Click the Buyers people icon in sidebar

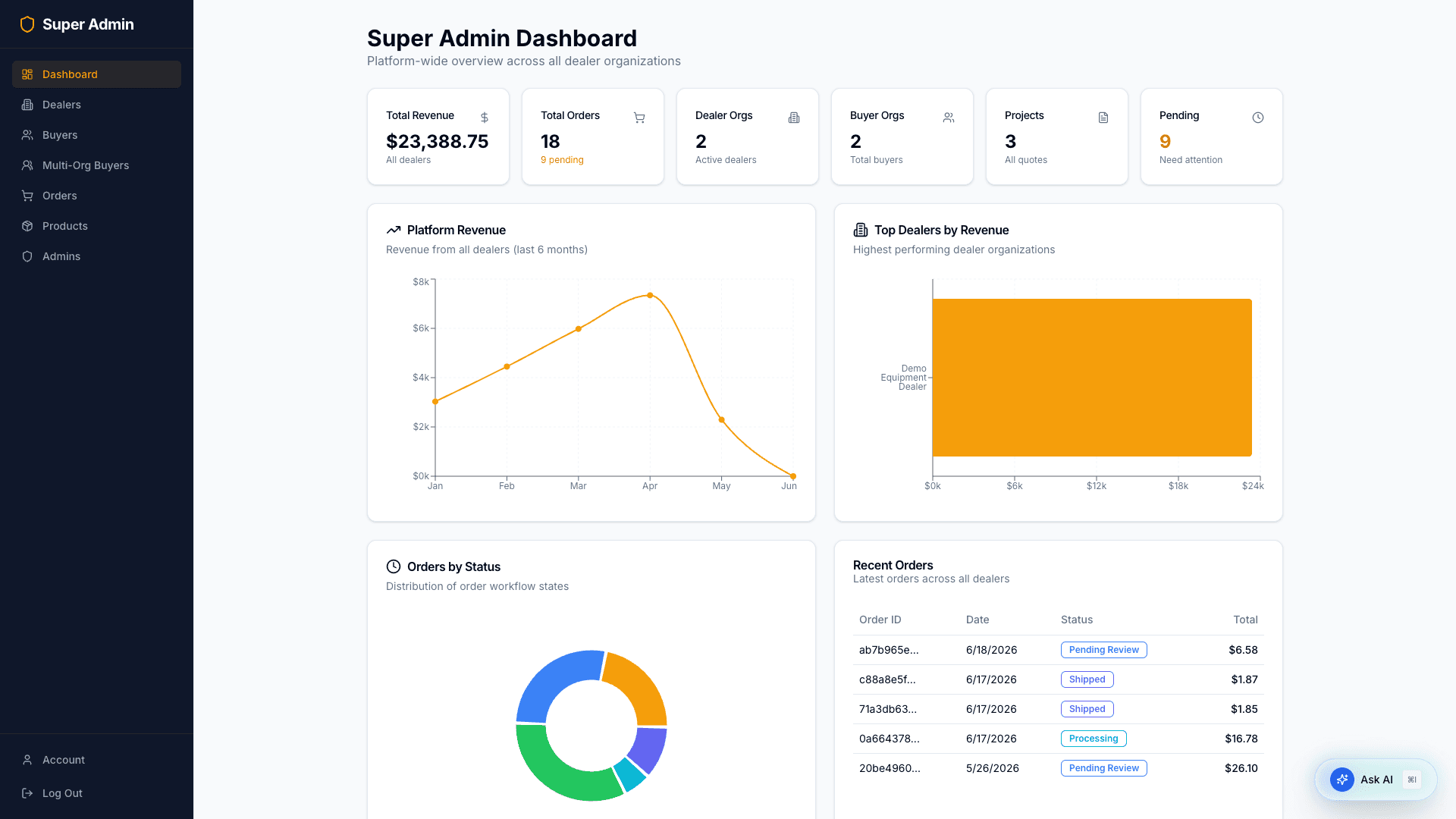pyautogui.click(x=27, y=135)
